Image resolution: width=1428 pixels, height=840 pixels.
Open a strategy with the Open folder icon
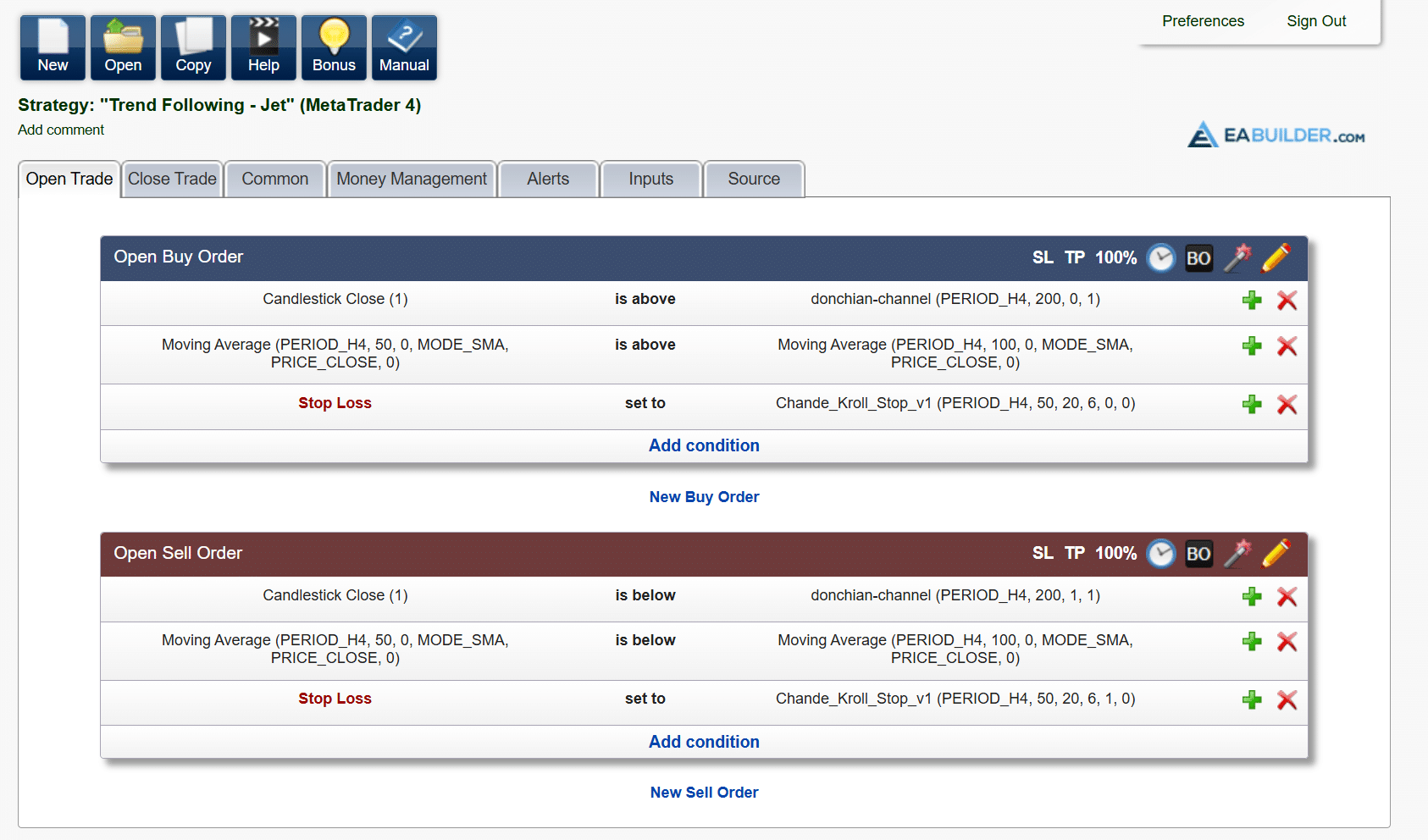[x=123, y=47]
